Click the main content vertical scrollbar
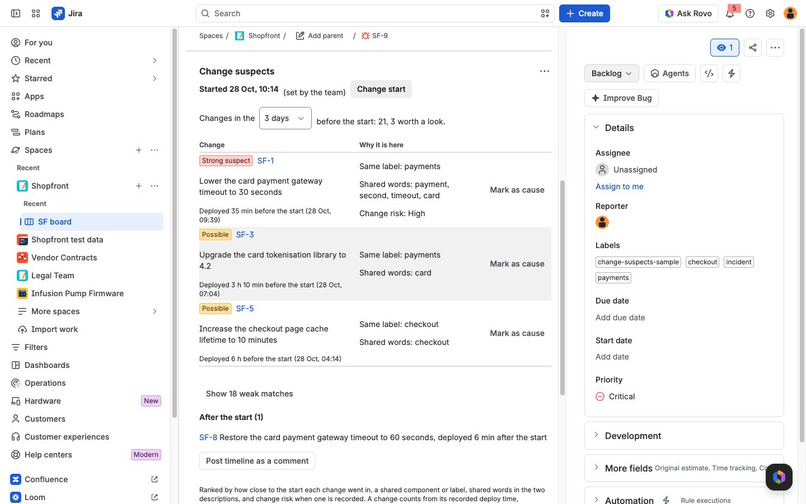The height and width of the screenshot is (504, 806). 562,288
